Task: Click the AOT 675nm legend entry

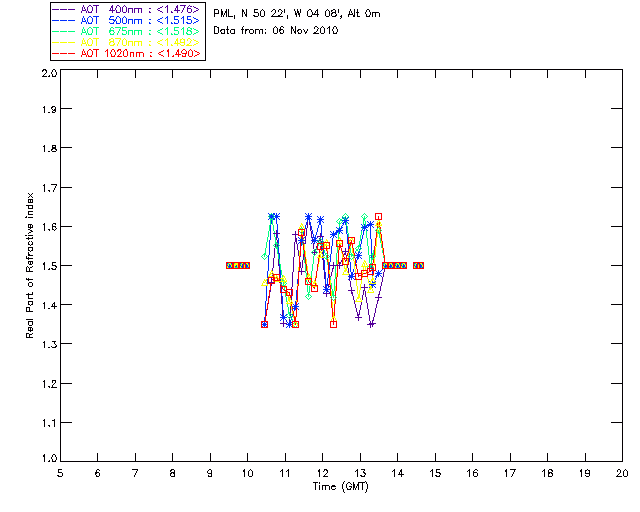Action: (x=126, y=31)
